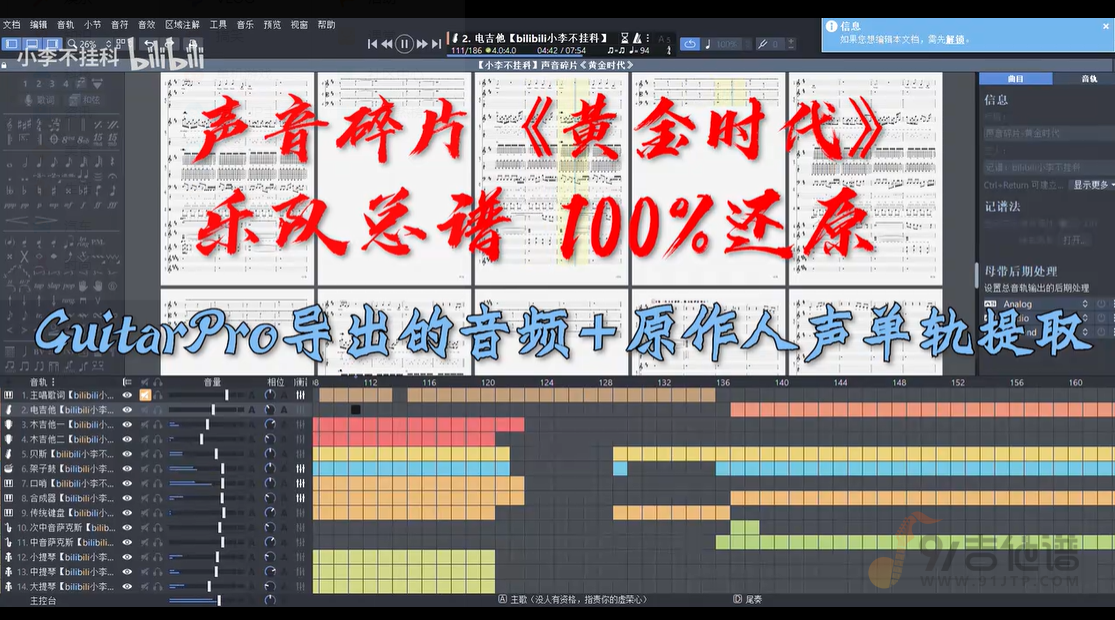Select track 11 中音萨克斯 row
Viewport: 1115px width, 620px height.
click(155, 542)
